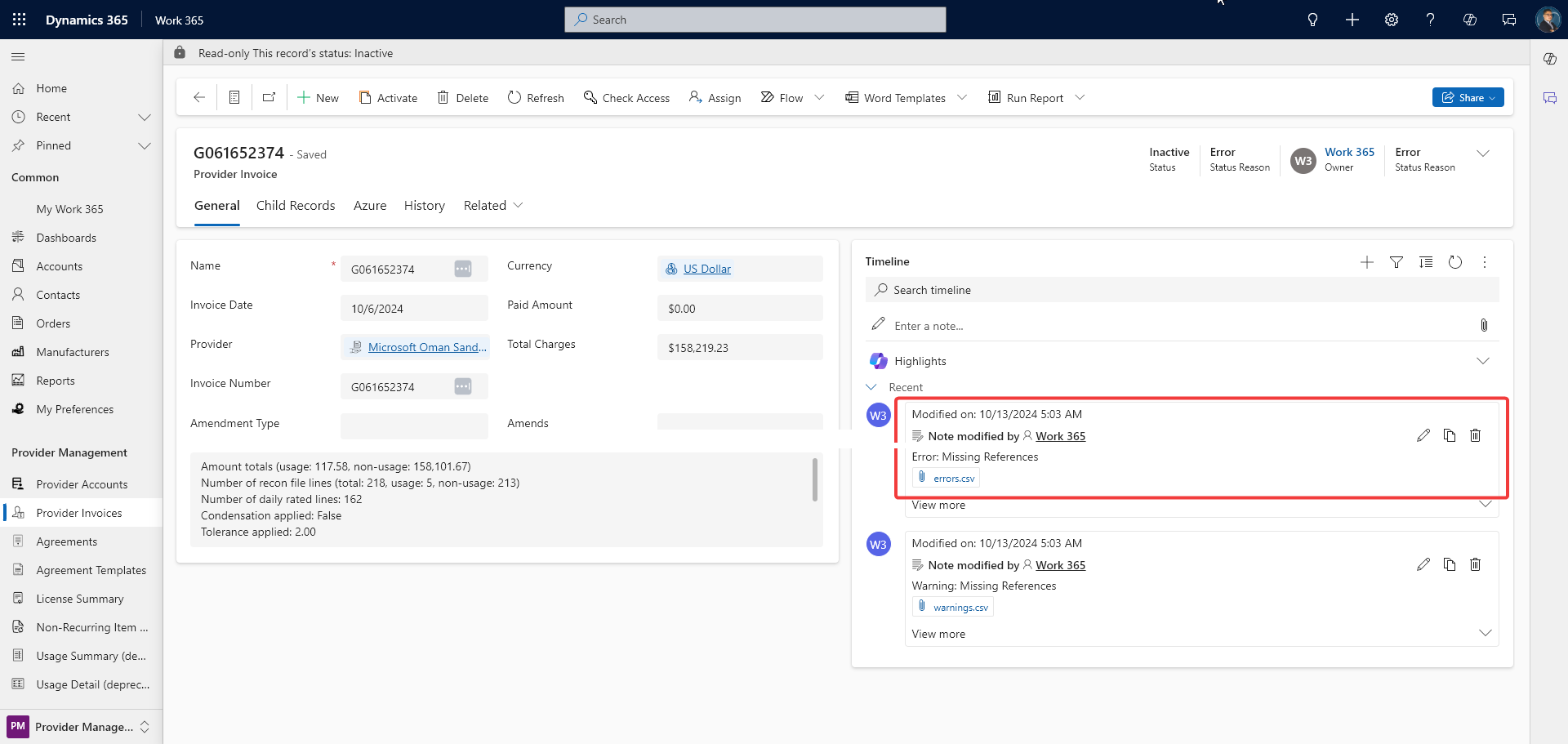Viewport: 1568px width, 744px height.
Task: Add a new timeline record with plus icon
Action: (x=1367, y=262)
